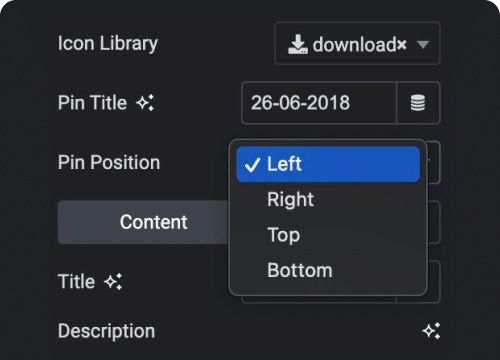Click the AI sparkle icon beside Pin Title
500x360 pixels.
coord(145,103)
